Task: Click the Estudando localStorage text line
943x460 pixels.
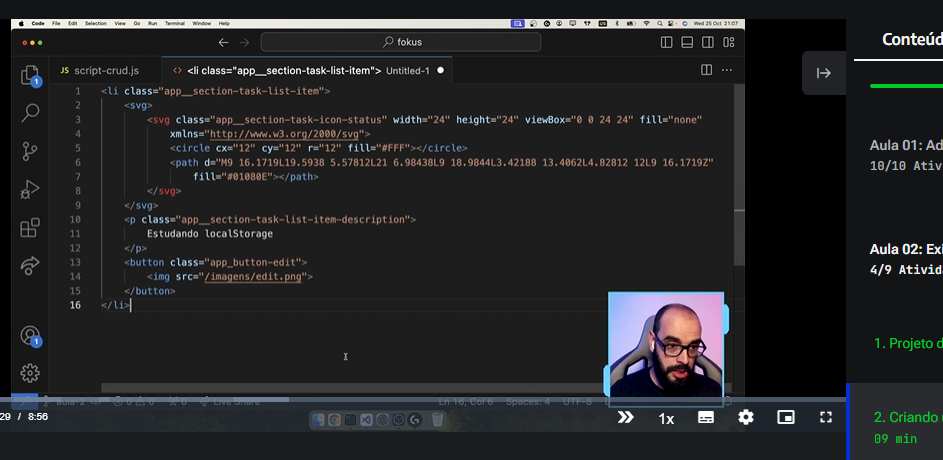Action: point(210,233)
